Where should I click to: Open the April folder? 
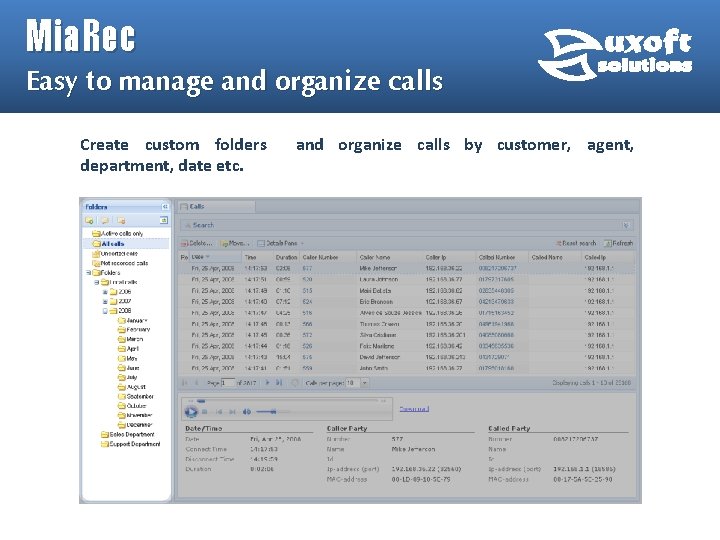[x=128, y=349]
